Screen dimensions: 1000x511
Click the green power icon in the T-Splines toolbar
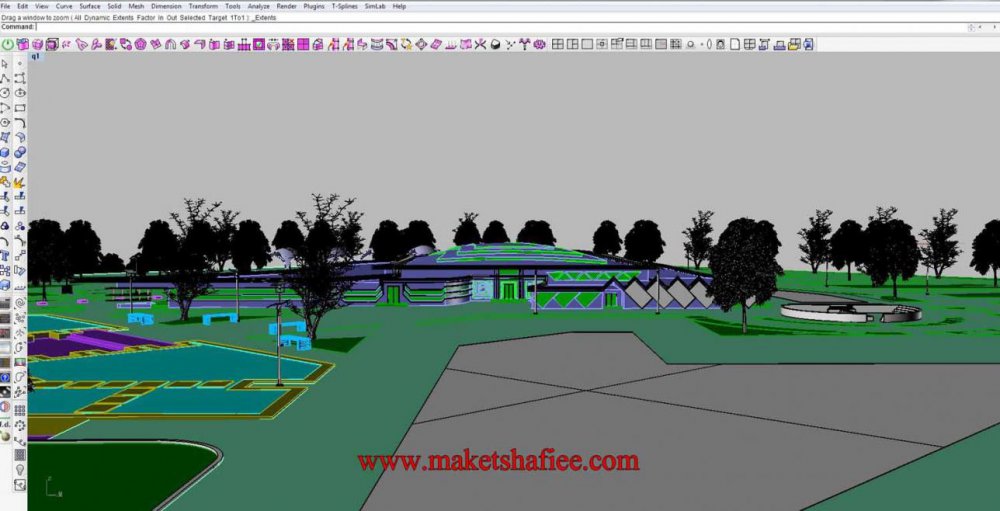point(8,44)
